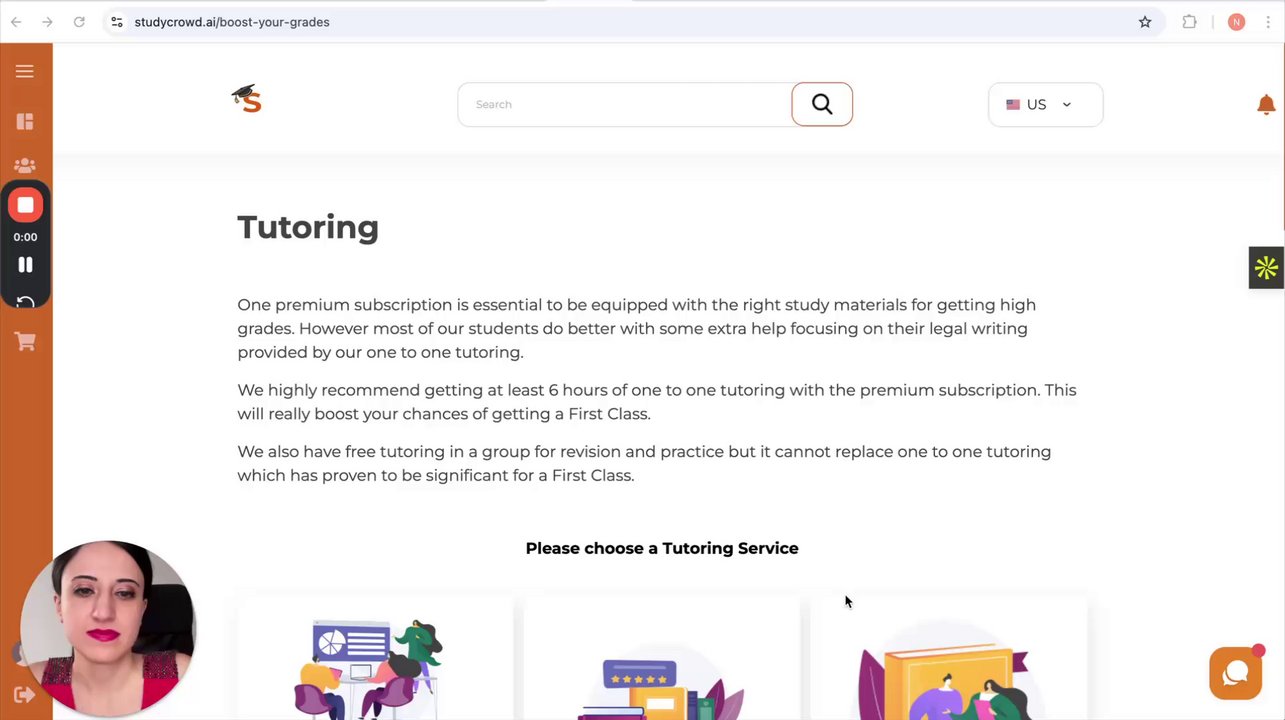Bookmark this page with star icon

point(1145,22)
